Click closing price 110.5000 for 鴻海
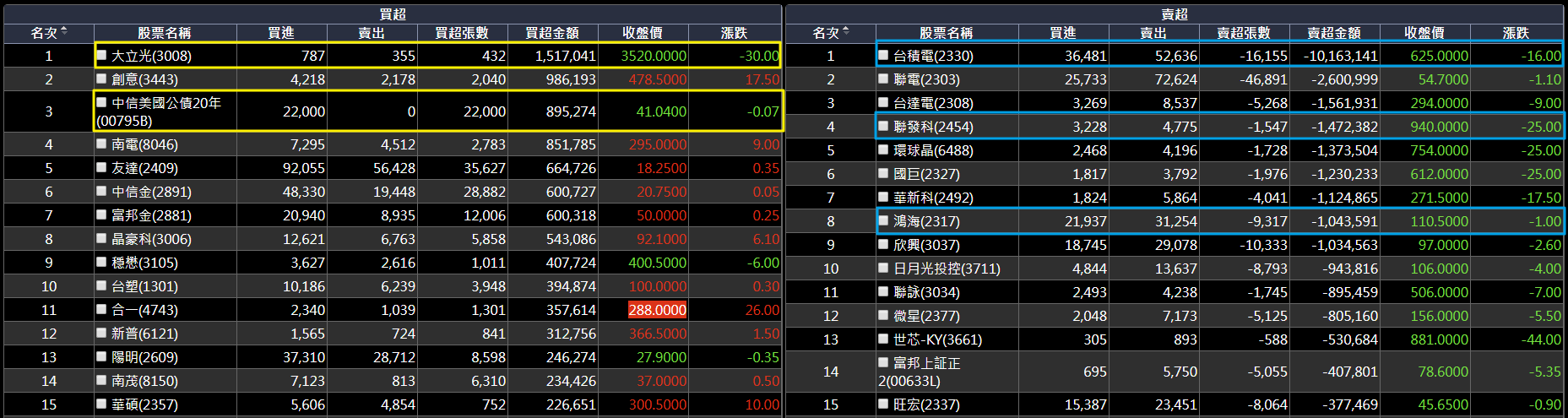Image resolution: width=1568 pixels, height=418 pixels. (1440, 221)
